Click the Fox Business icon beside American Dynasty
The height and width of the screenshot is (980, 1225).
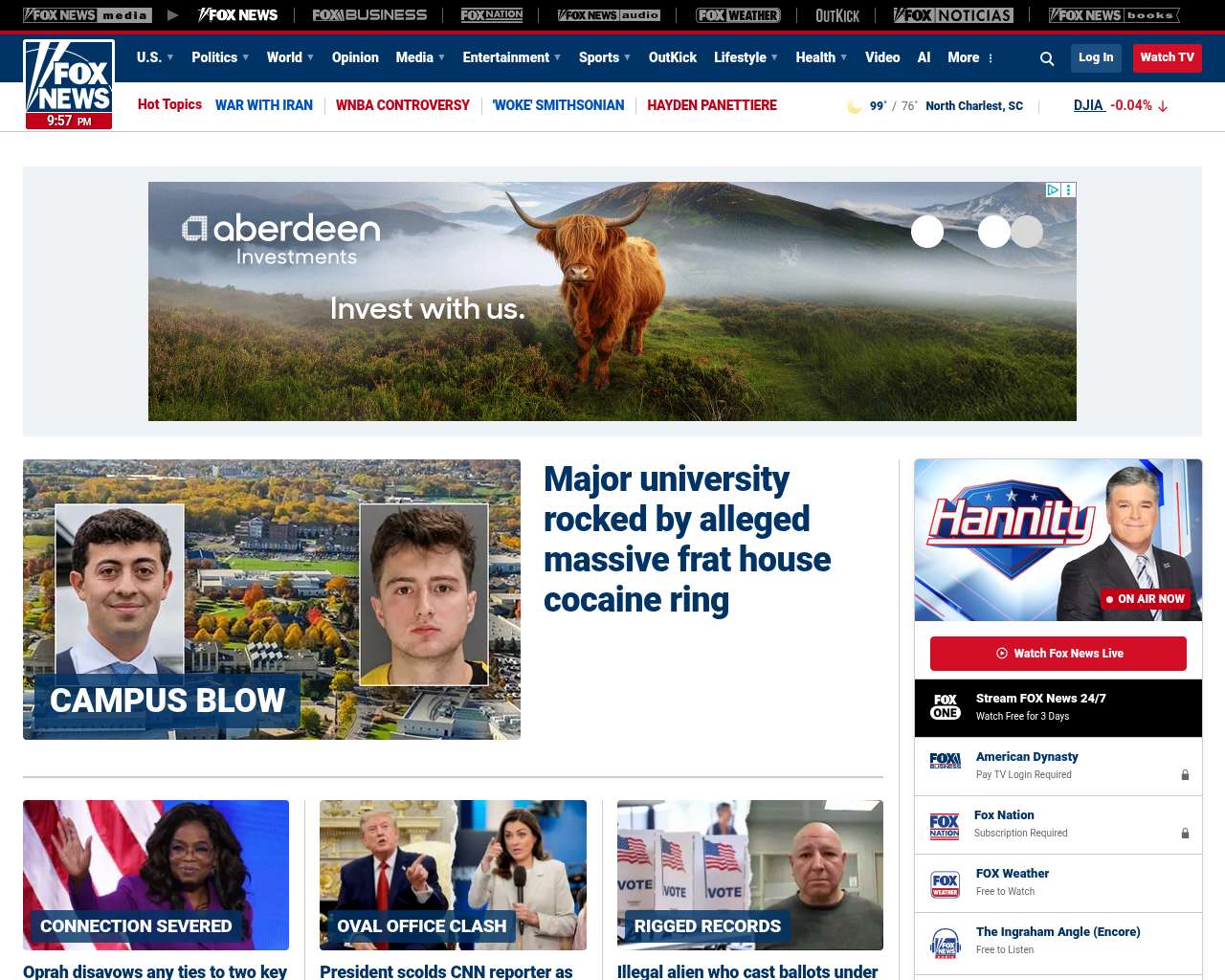946,761
